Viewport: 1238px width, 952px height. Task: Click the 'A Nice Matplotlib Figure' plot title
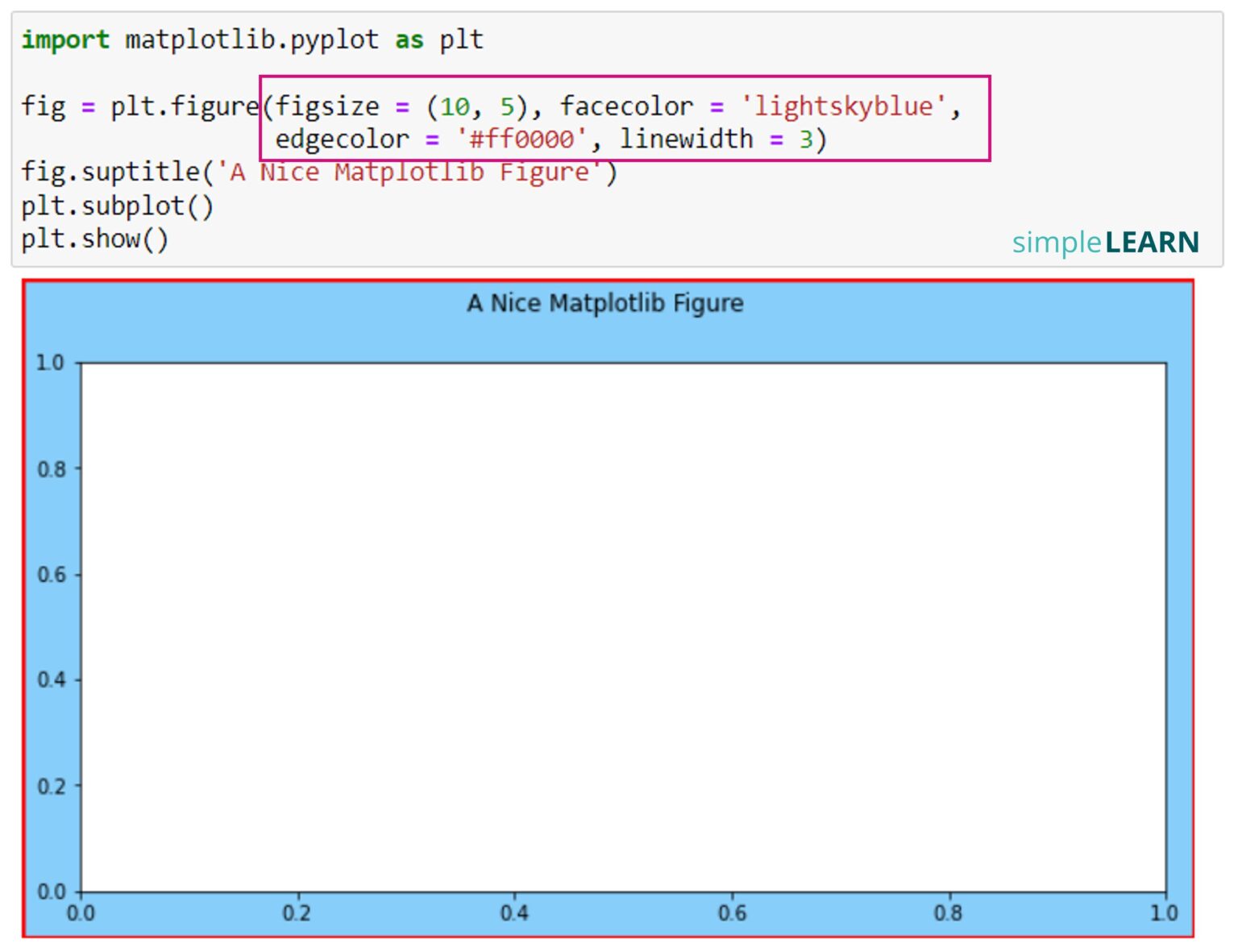pos(605,303)
